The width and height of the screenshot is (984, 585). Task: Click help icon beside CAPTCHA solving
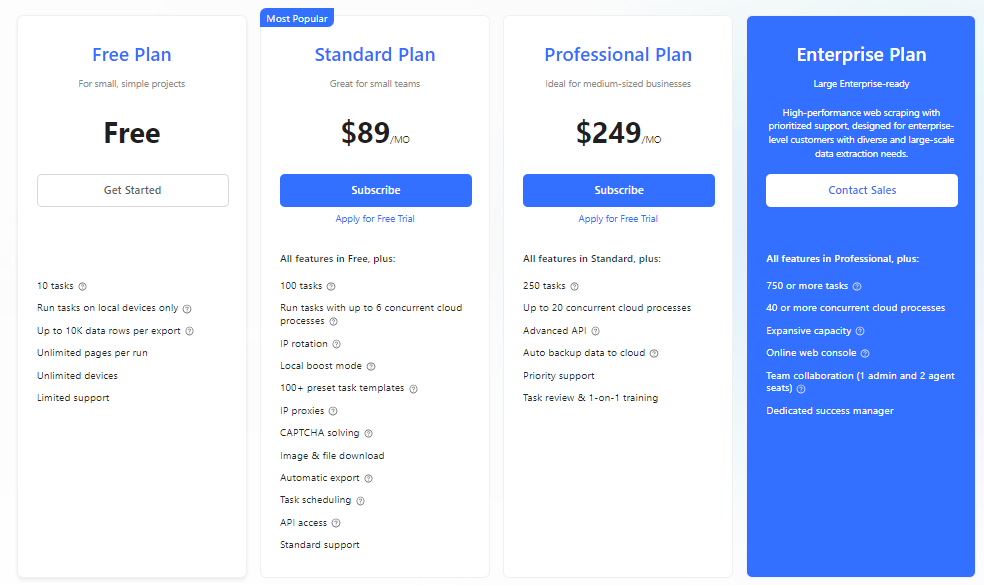[x=368, y=433]
